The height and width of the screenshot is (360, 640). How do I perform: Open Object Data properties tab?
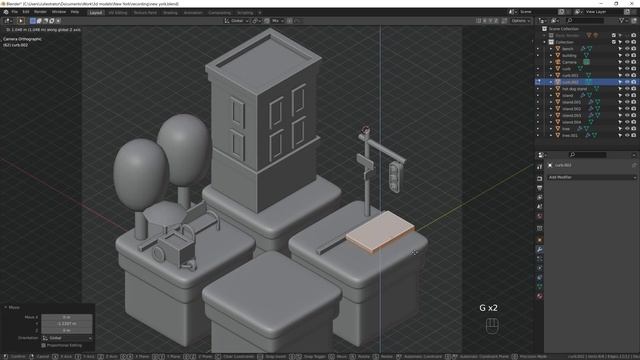(x=540, y=287)
